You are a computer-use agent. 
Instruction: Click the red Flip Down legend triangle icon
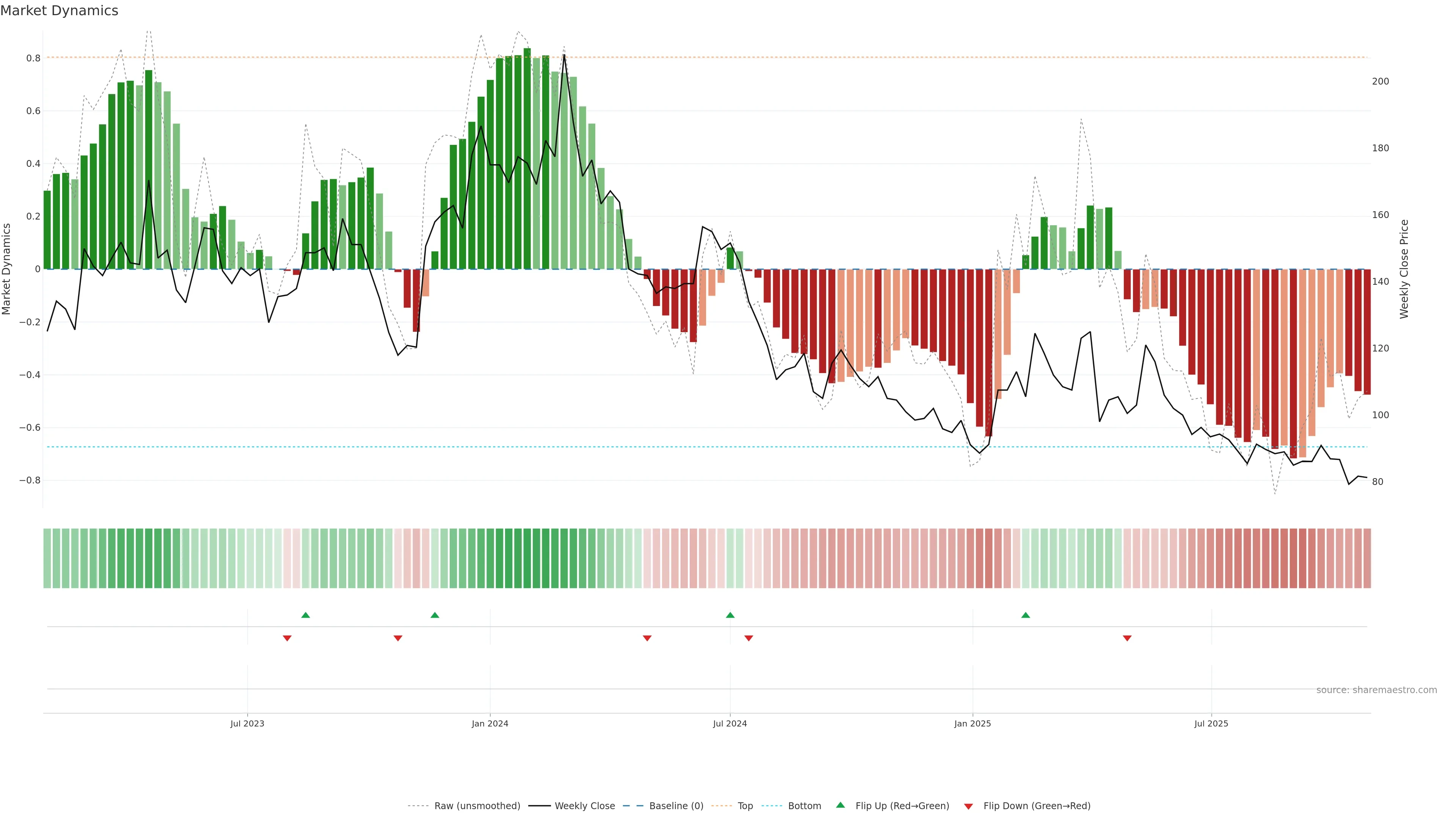(x=968, y=806)
